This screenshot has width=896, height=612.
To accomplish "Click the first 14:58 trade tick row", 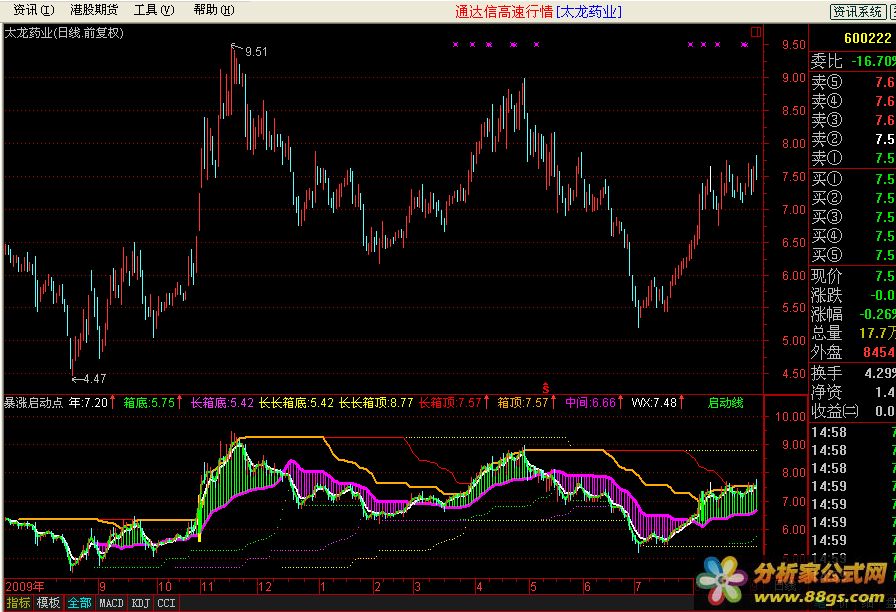I will pos(853,433).
